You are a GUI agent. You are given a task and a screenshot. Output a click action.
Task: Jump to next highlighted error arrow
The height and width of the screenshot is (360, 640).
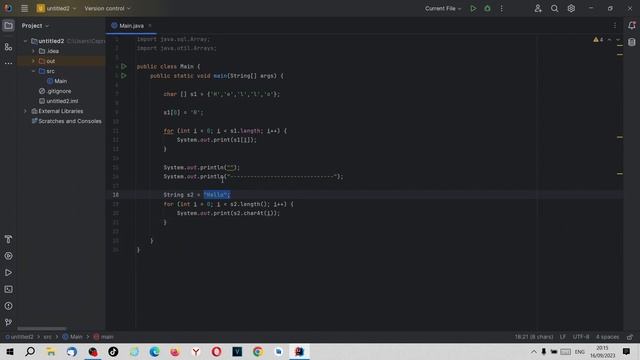point(618,40)
